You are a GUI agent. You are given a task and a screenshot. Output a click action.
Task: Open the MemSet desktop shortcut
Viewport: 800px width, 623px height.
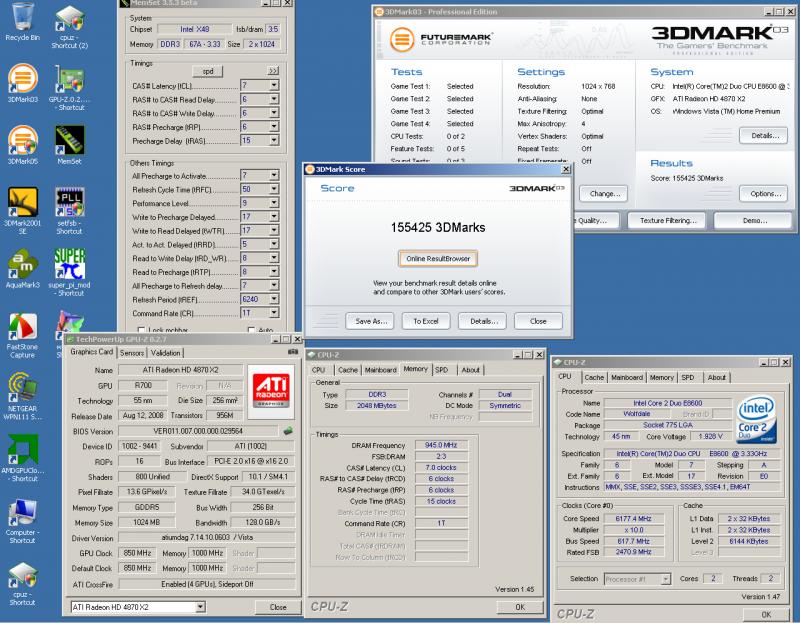tap(69, 145)
